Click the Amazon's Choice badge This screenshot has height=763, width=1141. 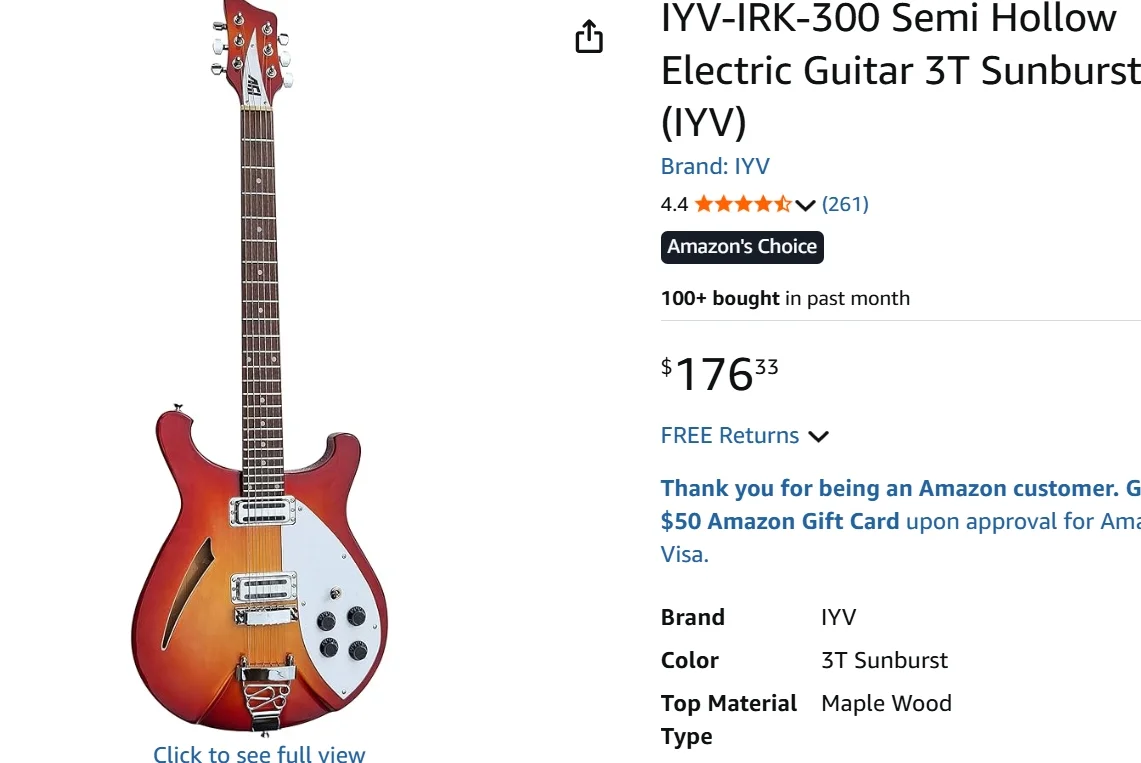pos(742,246)
